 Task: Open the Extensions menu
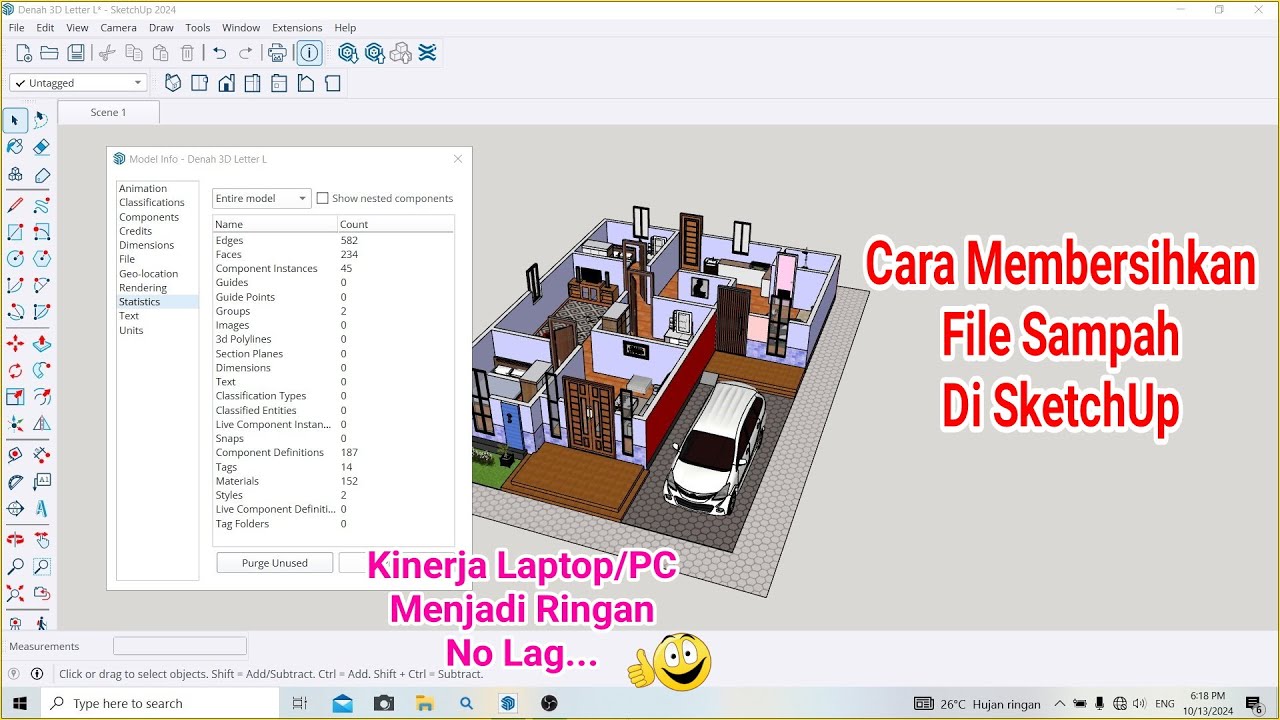click(297, 28)
